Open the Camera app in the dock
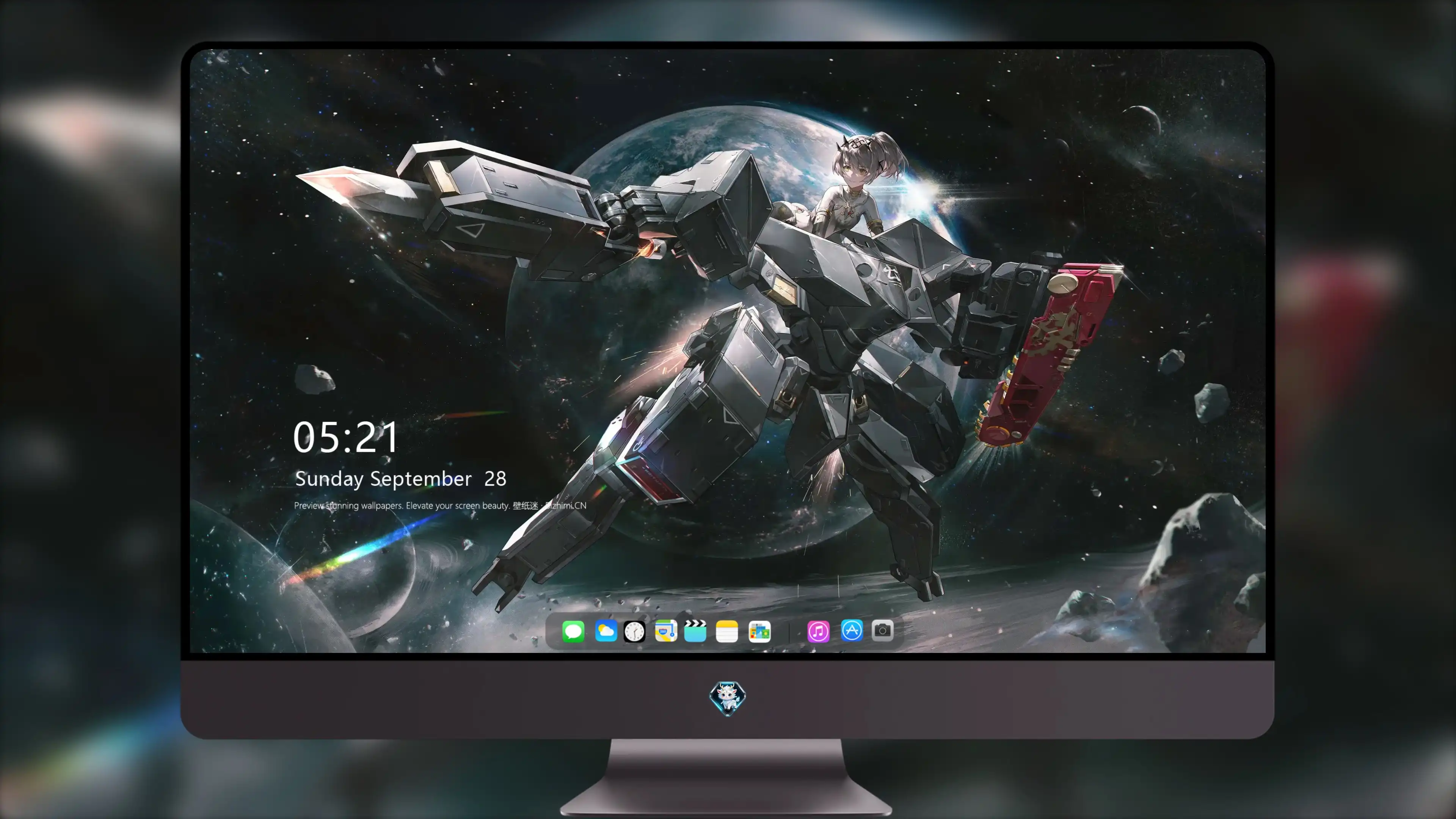This screenshot has height=819, width=1456. pos(882,630)
